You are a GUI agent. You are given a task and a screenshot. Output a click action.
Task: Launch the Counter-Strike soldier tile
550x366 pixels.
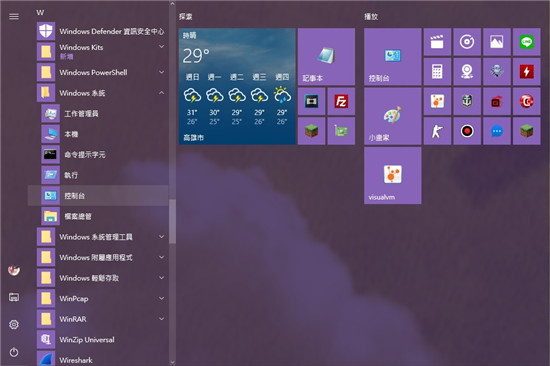(437, 131)
